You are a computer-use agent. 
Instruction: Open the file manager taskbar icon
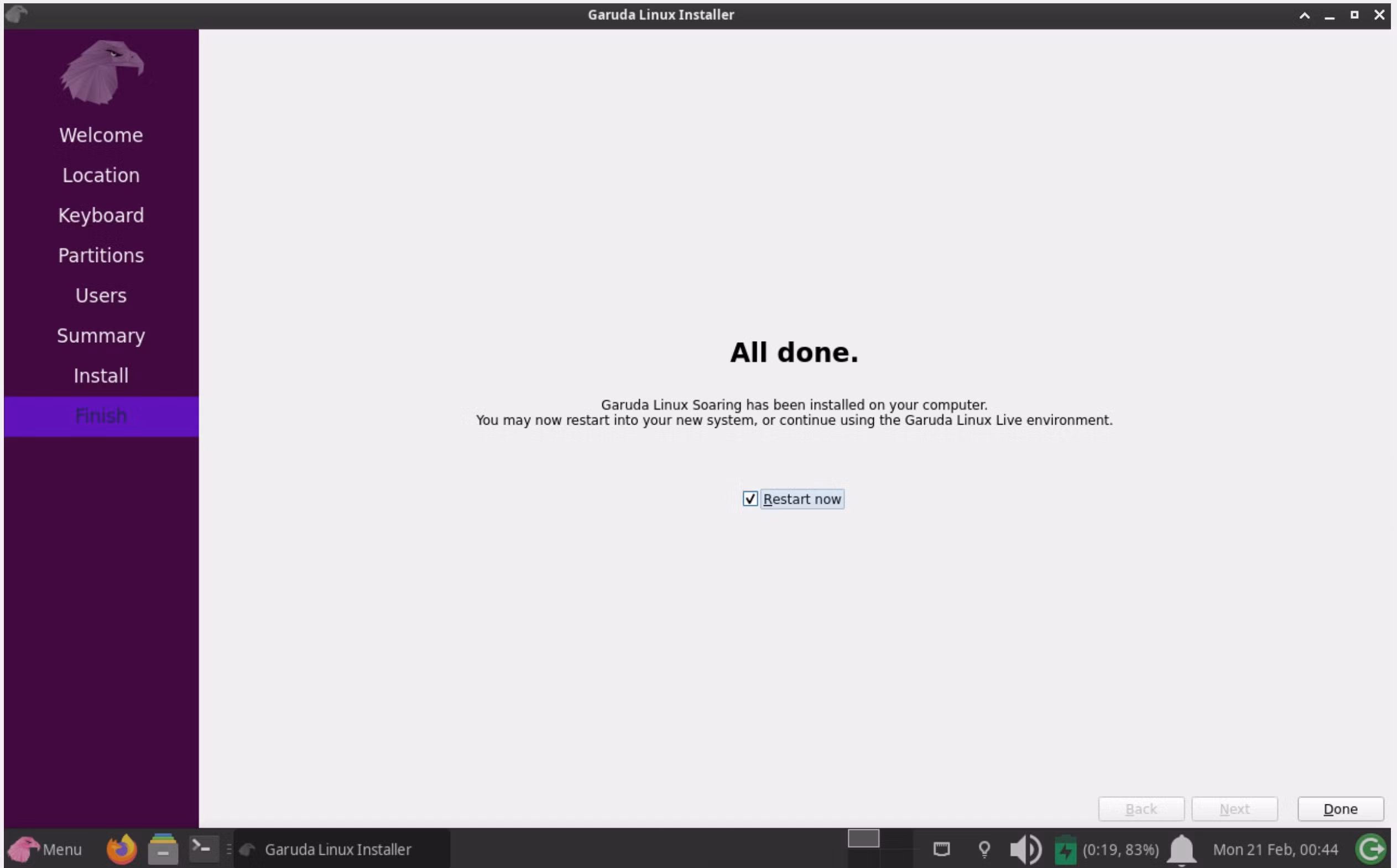163,849
